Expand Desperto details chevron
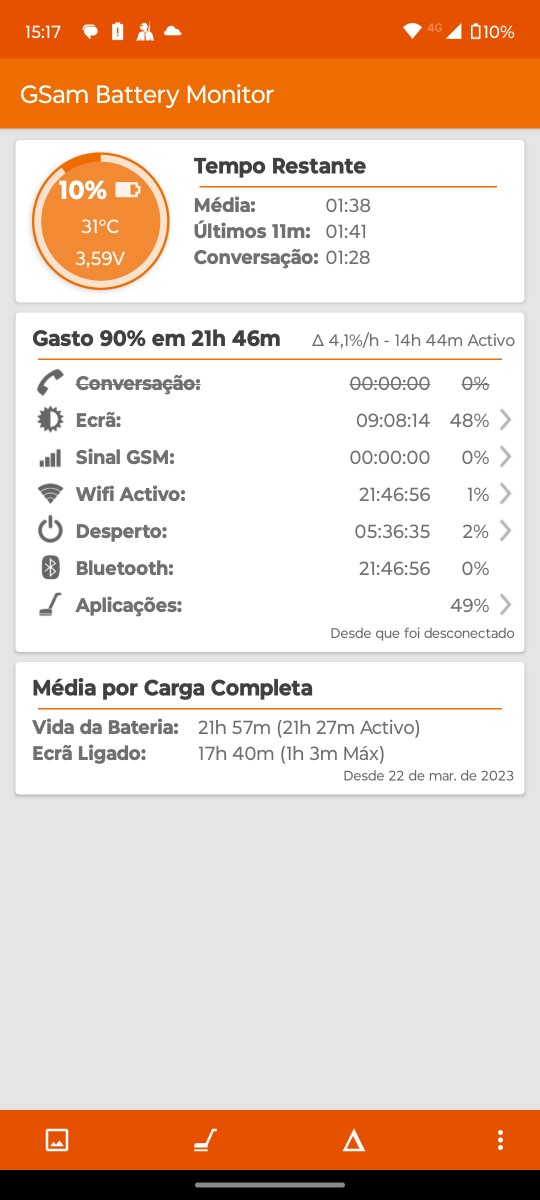Screen dimensions: 540x1200 point(505,531)
